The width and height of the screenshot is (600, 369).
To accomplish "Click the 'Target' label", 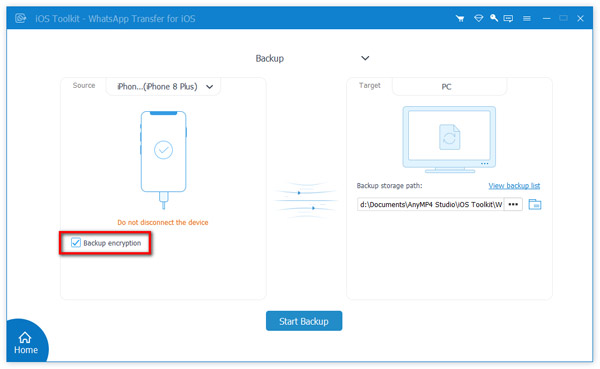I will click(370, 85).
